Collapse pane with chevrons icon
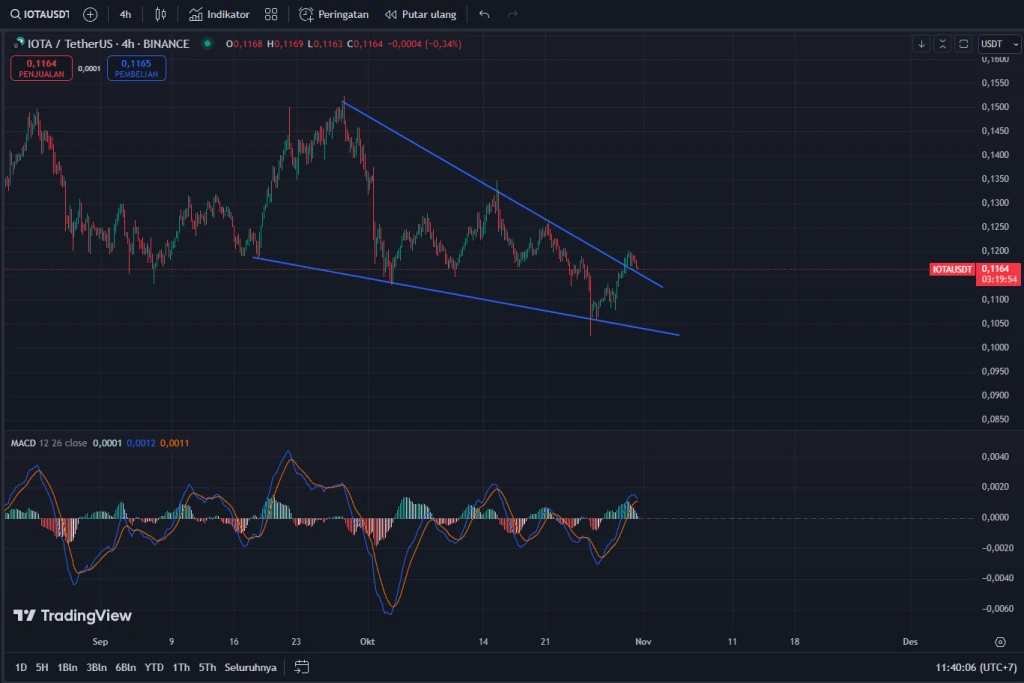1024x683 pixels. pos(942,44)
